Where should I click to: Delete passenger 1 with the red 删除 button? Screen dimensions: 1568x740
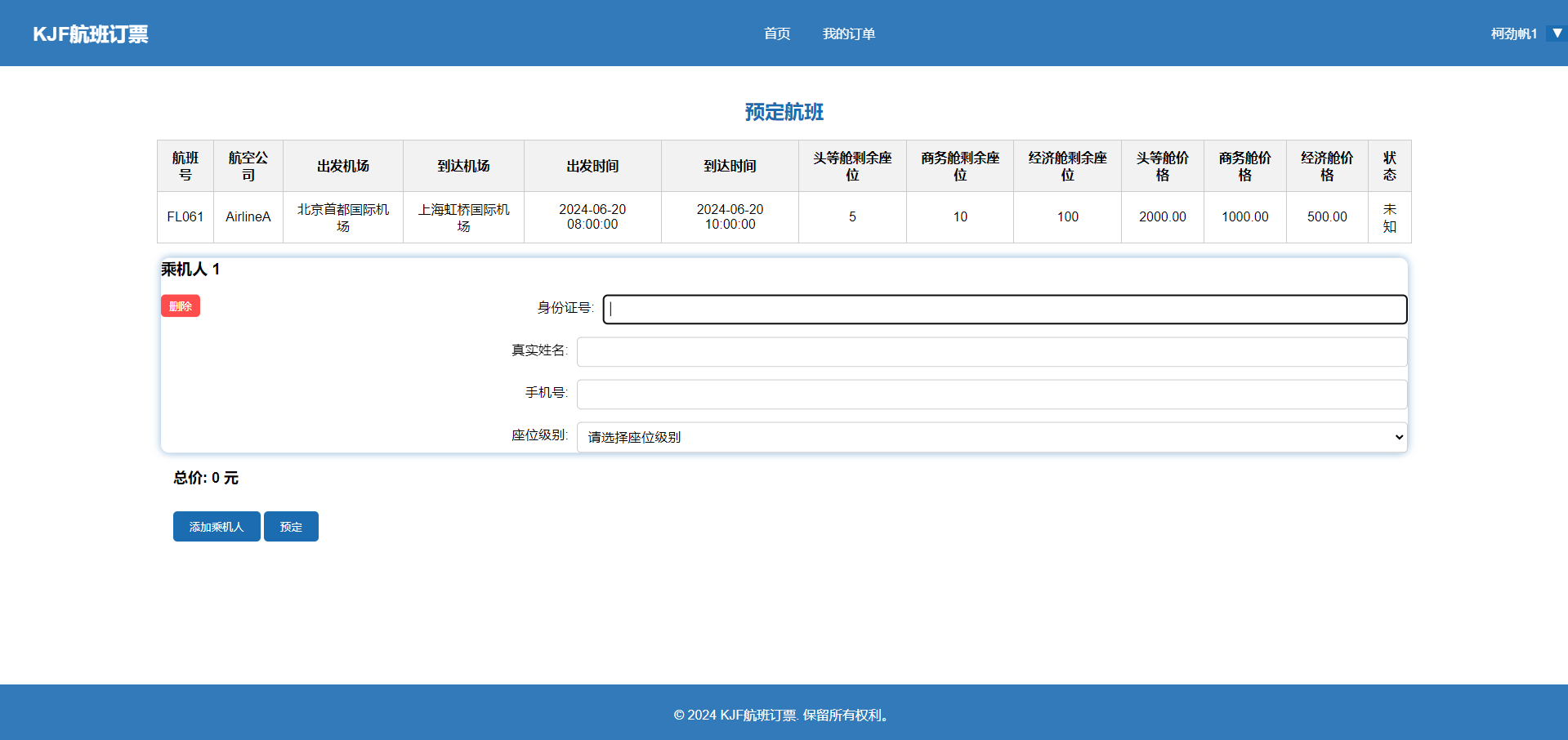[x=180, y=306]
